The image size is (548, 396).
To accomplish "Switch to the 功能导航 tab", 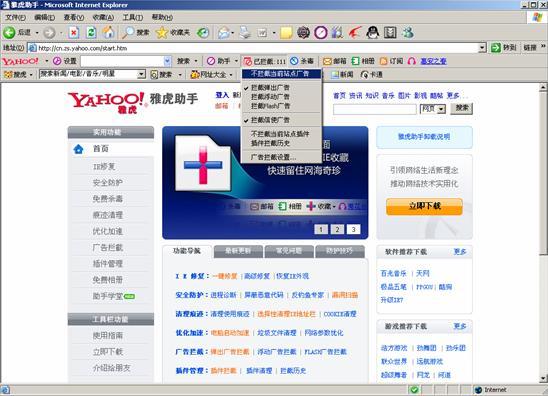I will tap(187, 251).
